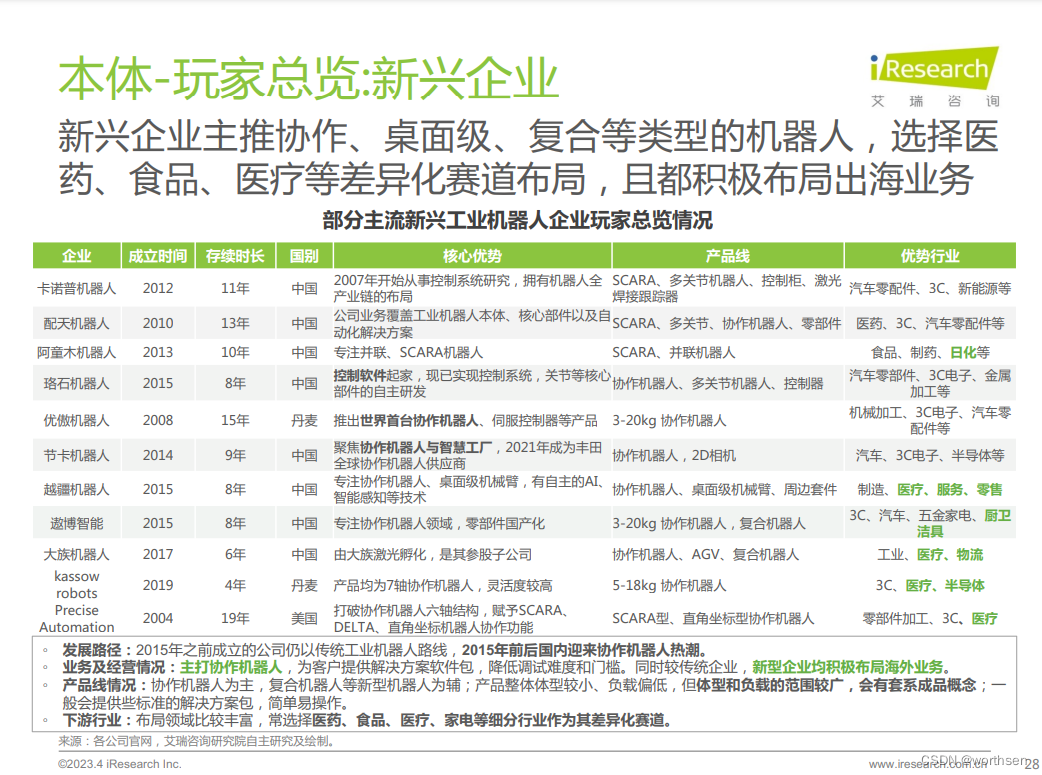This screenshot has width=1042, height=775.
Task: Click 食品、制药、日化等 industry cell
Action: [x=930, y=352]
